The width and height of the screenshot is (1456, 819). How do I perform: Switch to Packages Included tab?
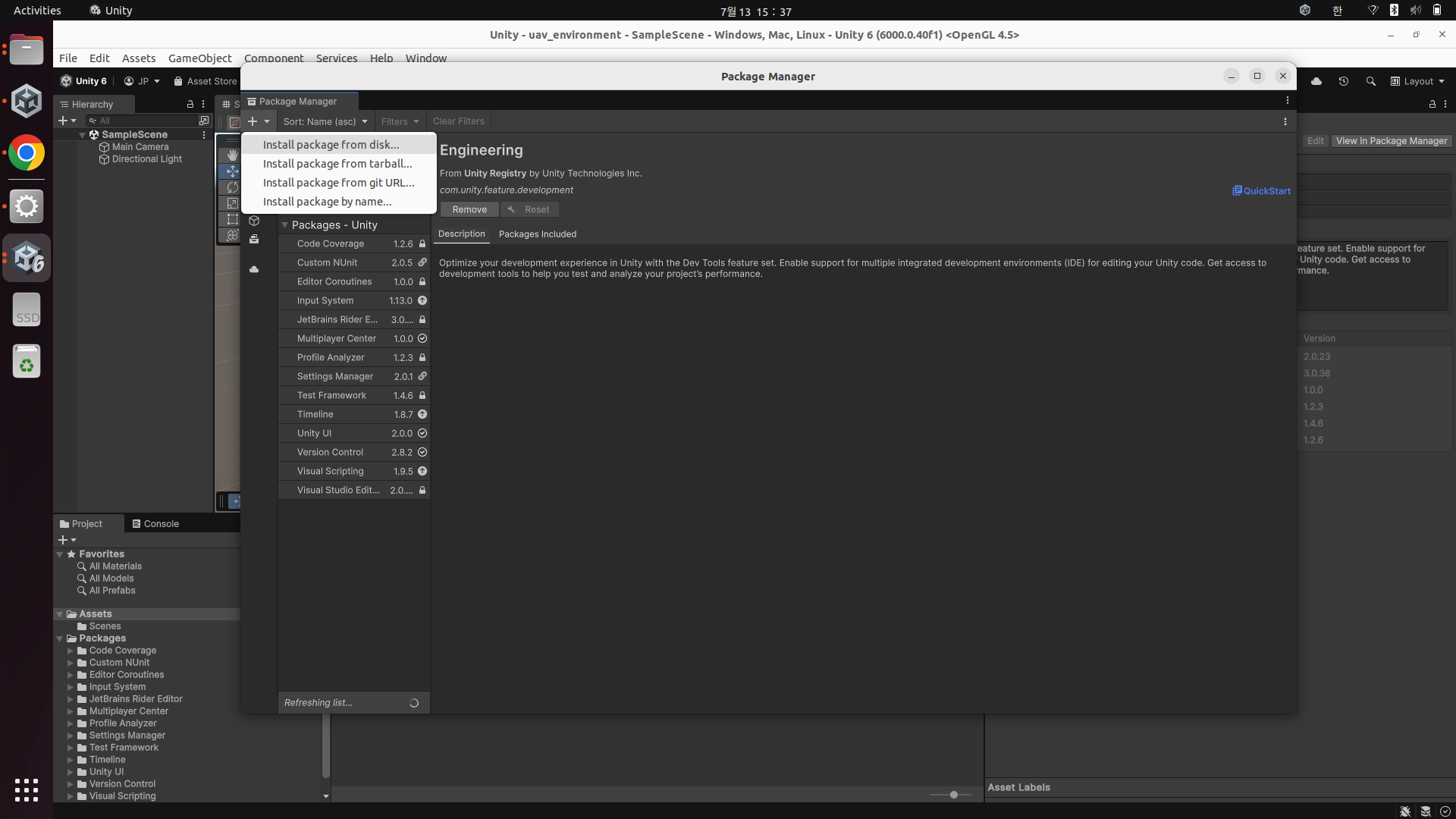coord(537,234)
